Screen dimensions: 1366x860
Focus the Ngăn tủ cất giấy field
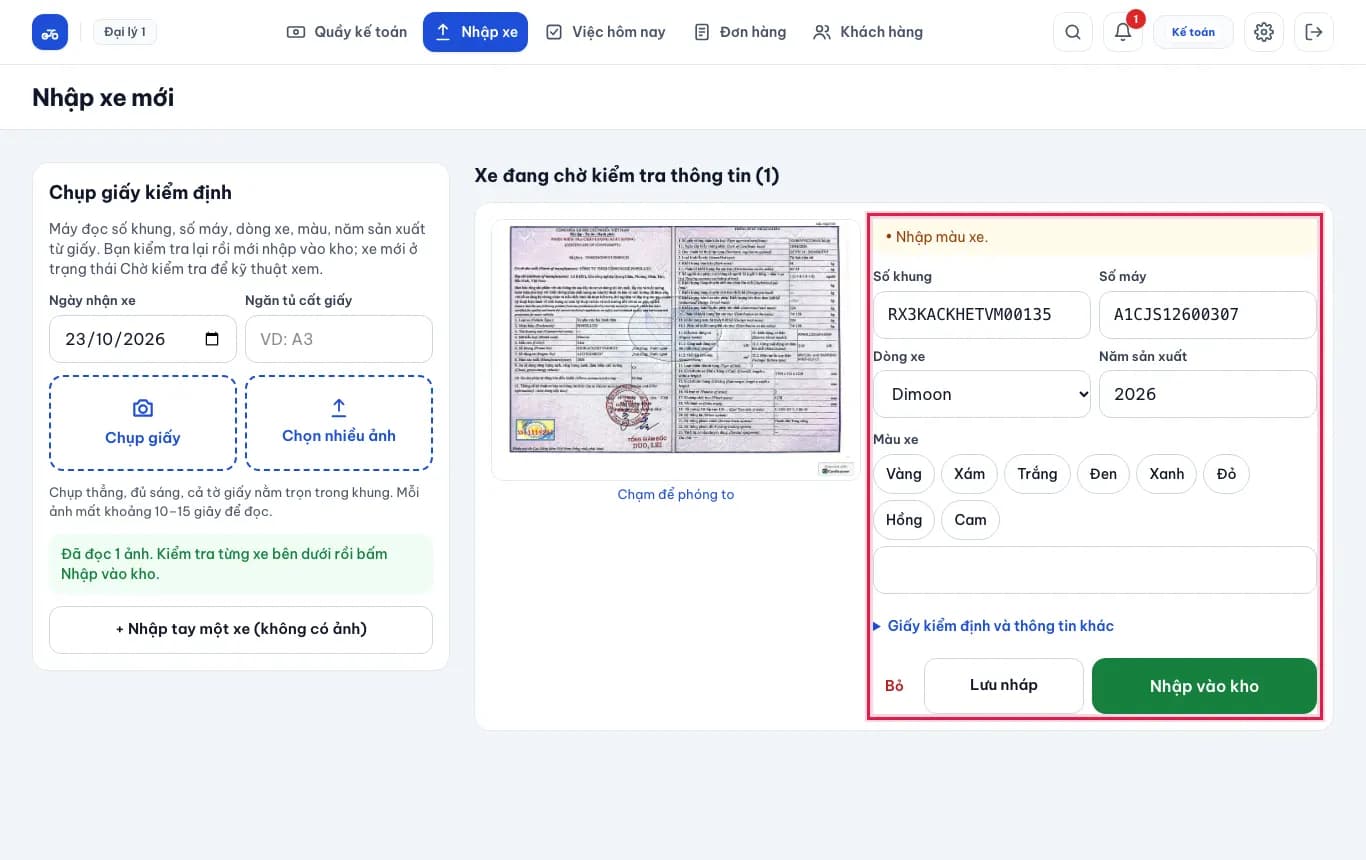coord(339,339)
